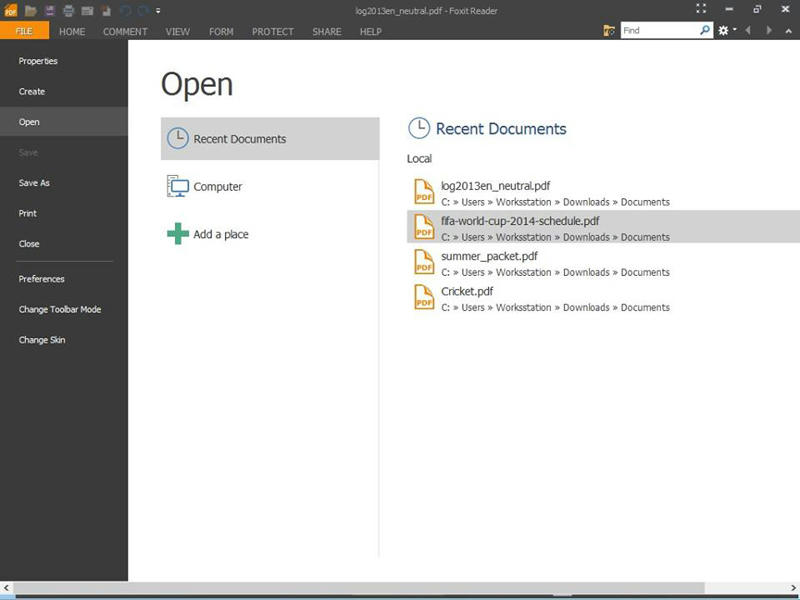Viewport: 800px width, 600px height.
Task: Click the horizontal scrollbar thumb
Action: point(360,587)
